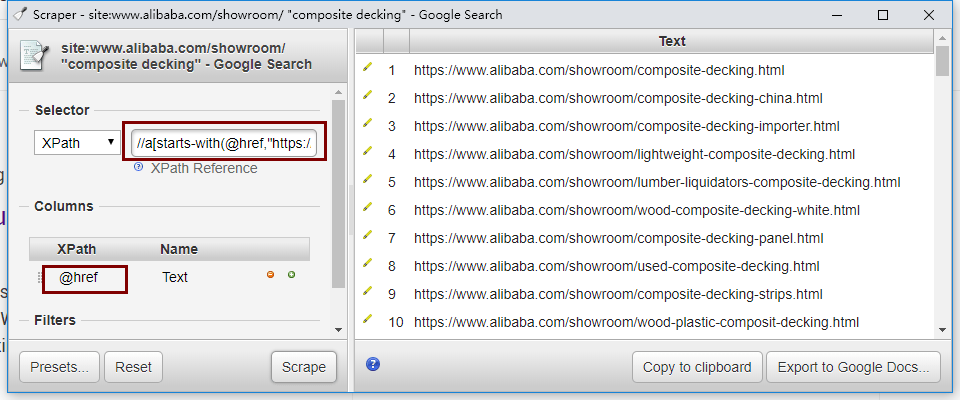The height and width of the screenshot is (400, 960).
Task: Click the Presets... button
Action: click(x=59, y=367)
